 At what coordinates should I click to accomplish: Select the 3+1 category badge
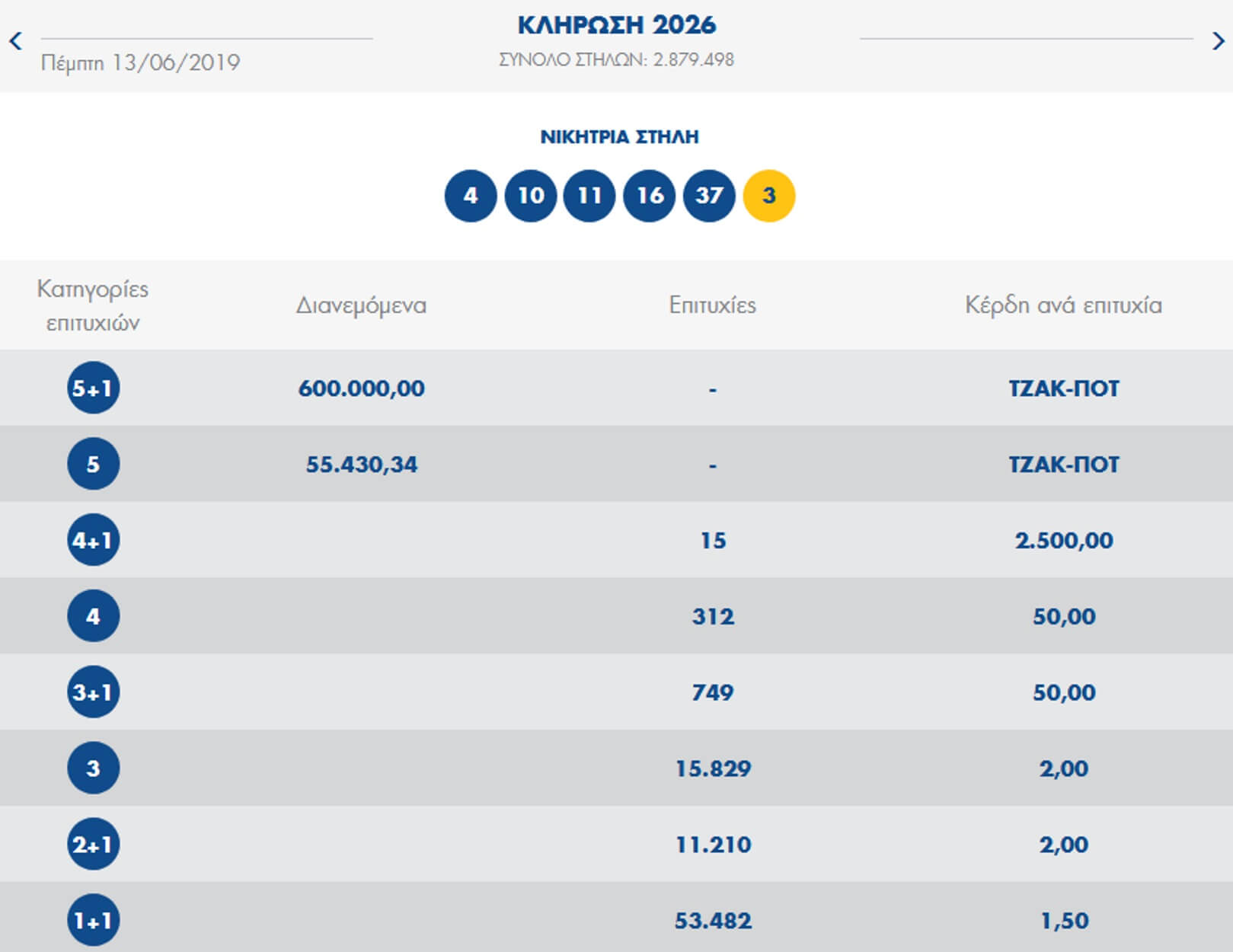point(93,692)
